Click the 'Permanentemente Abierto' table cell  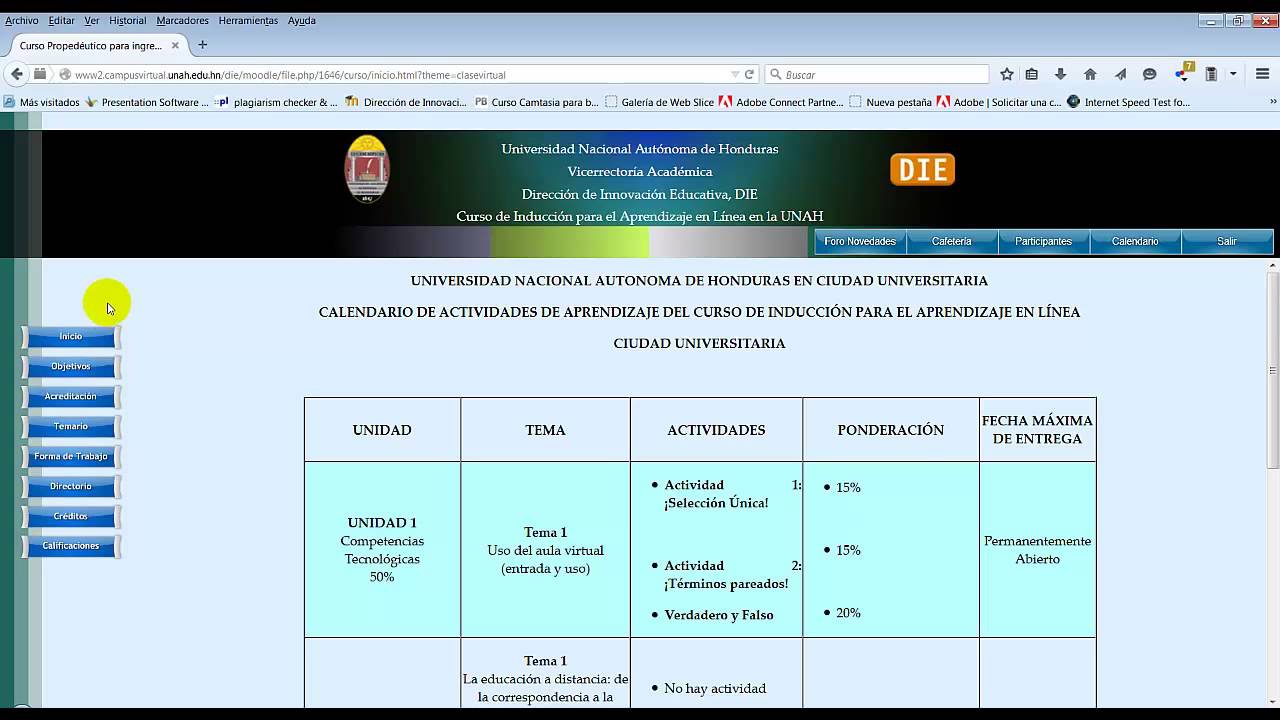[1037, 550]
